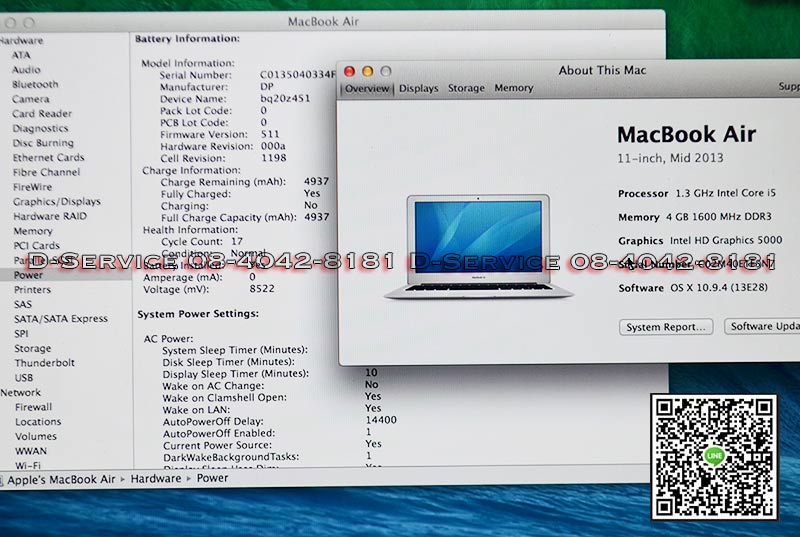Click Hardware in the path bar
The height and width of the screenshot is (537, 800).
pyautogui.click(x=156, y=479)
